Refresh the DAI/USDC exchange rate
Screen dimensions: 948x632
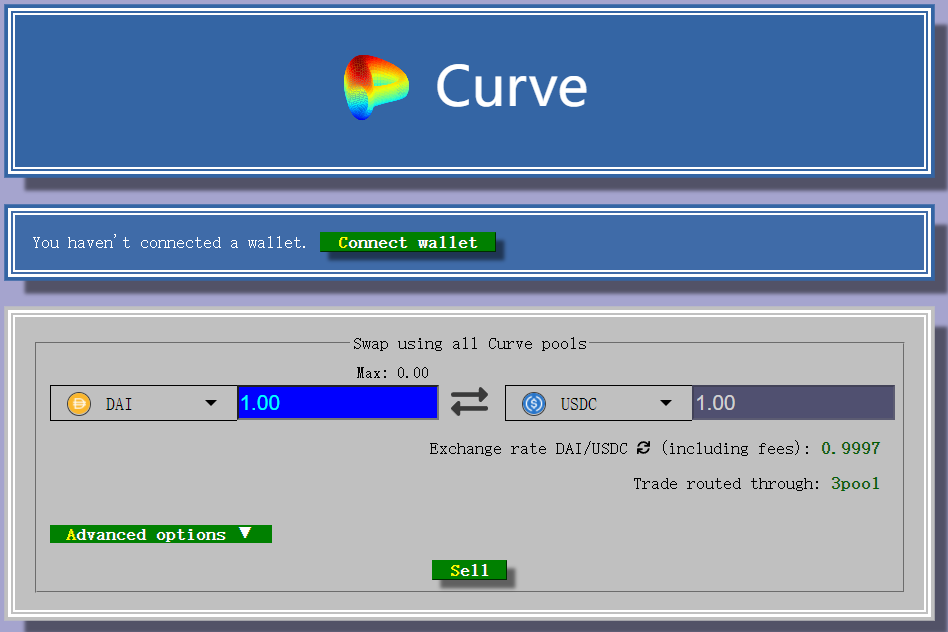pos(643,448)
